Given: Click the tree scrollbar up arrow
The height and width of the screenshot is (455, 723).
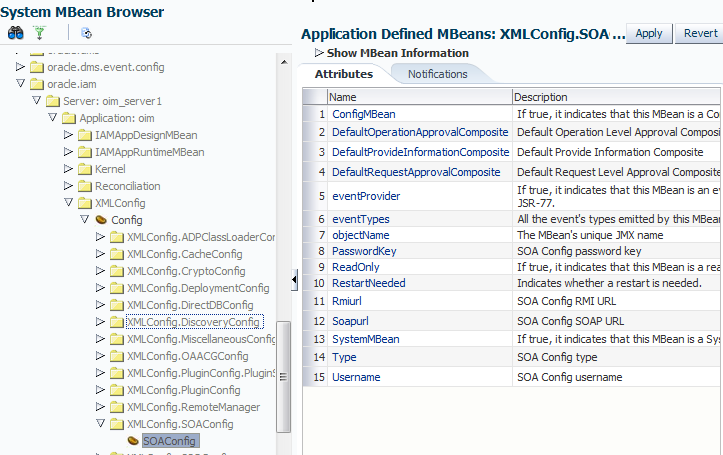Looking at the screenshot, I should pos(284,62).
